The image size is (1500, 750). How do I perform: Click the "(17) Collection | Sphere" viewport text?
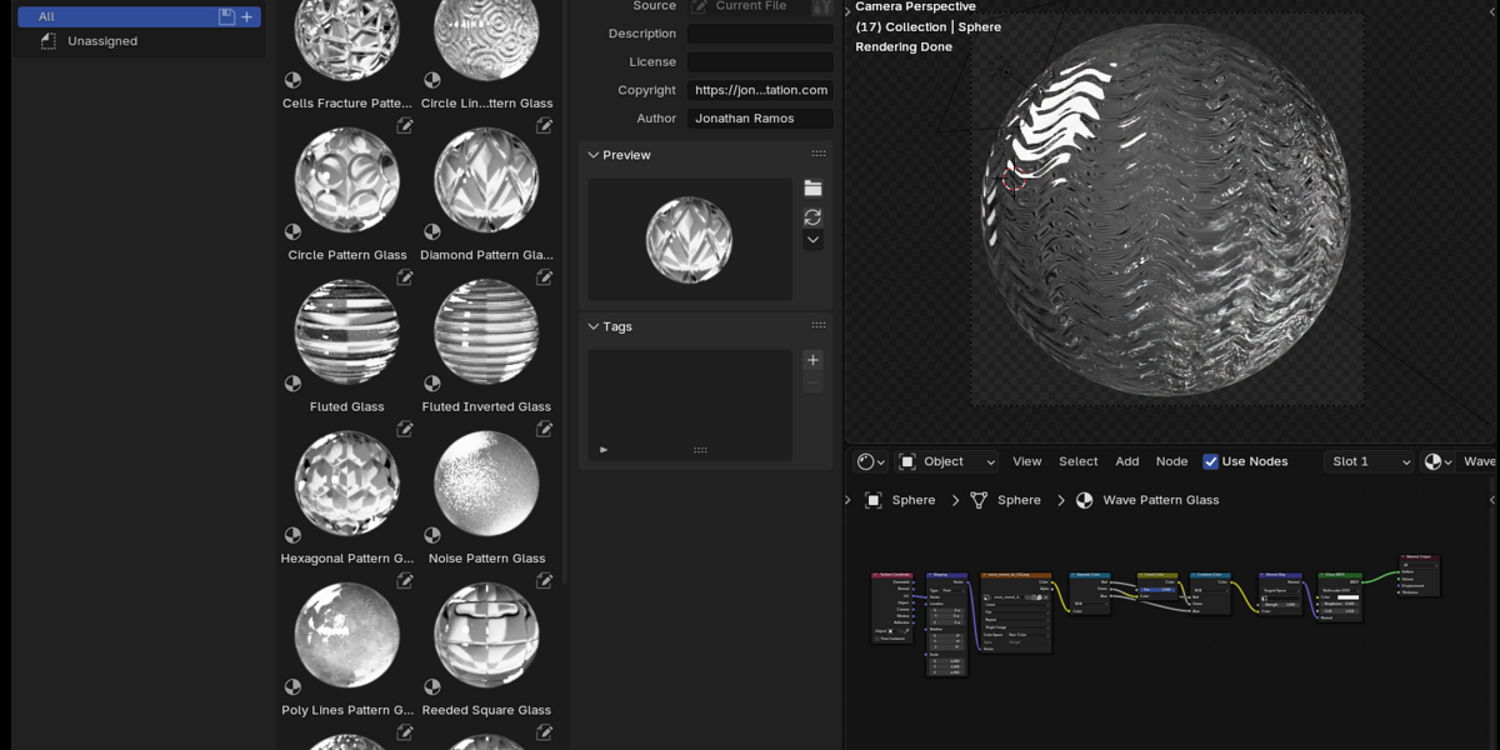click(x=928, y=27)
